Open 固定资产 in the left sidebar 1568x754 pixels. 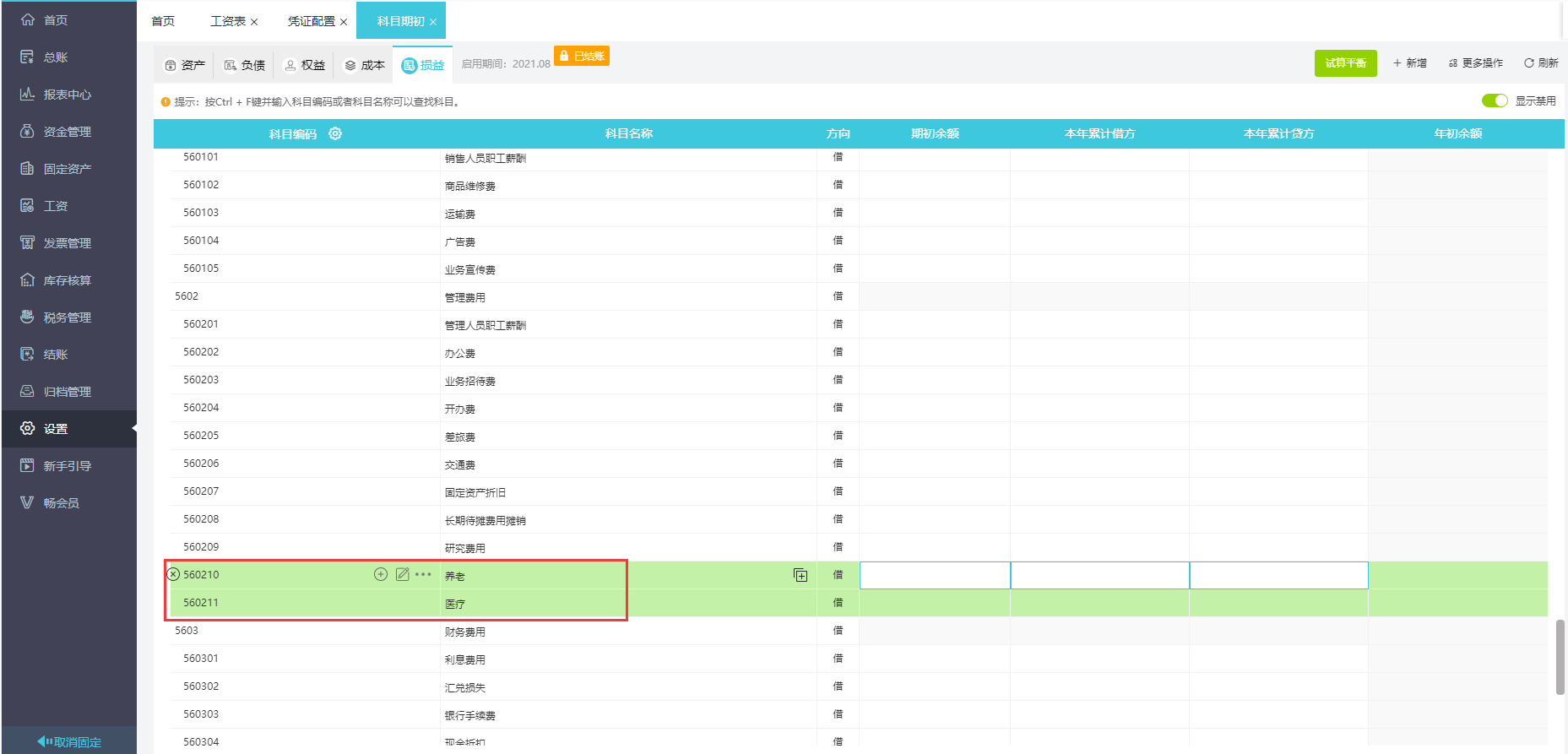coord(67,169)
